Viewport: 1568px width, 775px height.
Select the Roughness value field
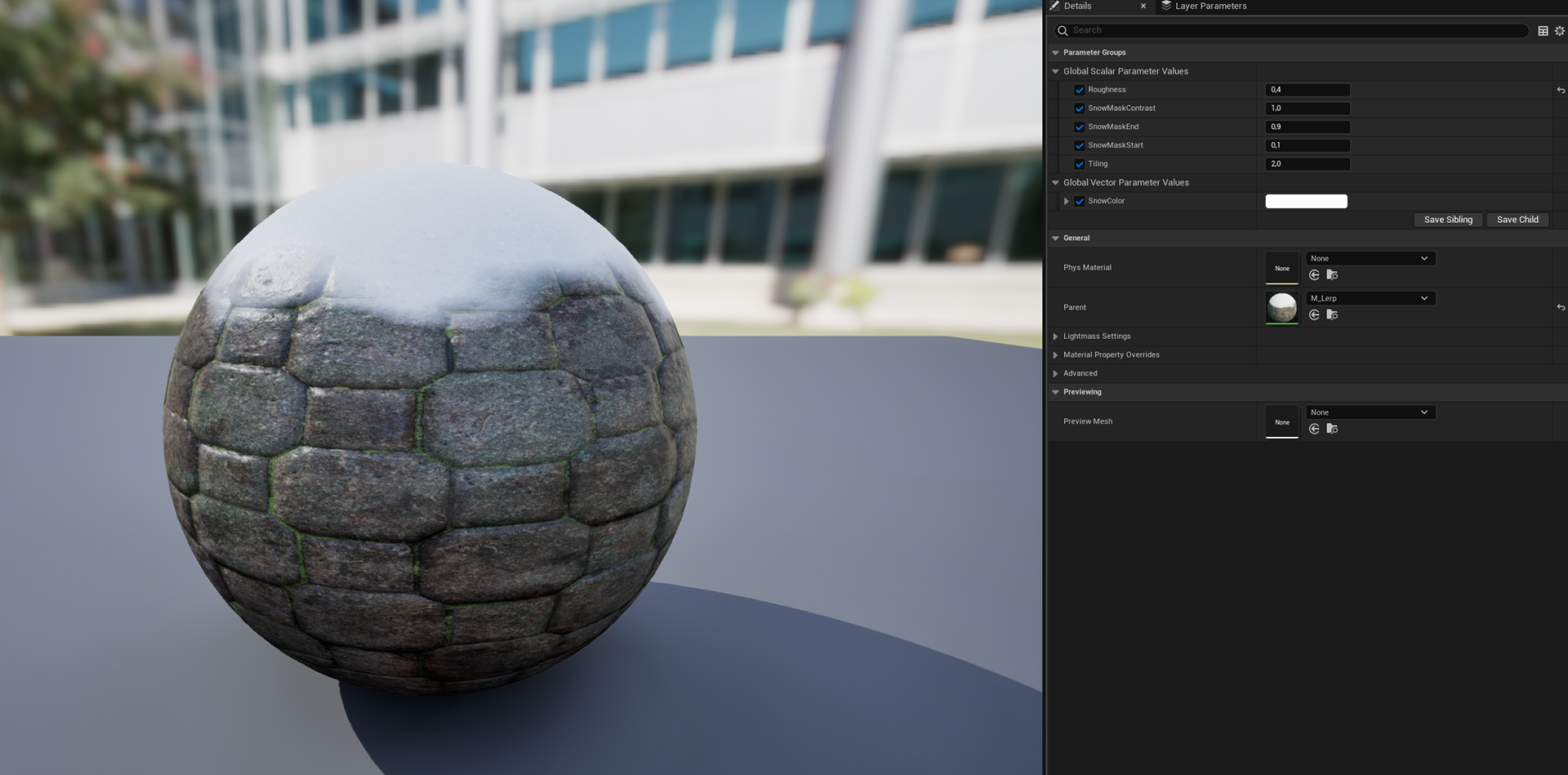(1307, 90)
